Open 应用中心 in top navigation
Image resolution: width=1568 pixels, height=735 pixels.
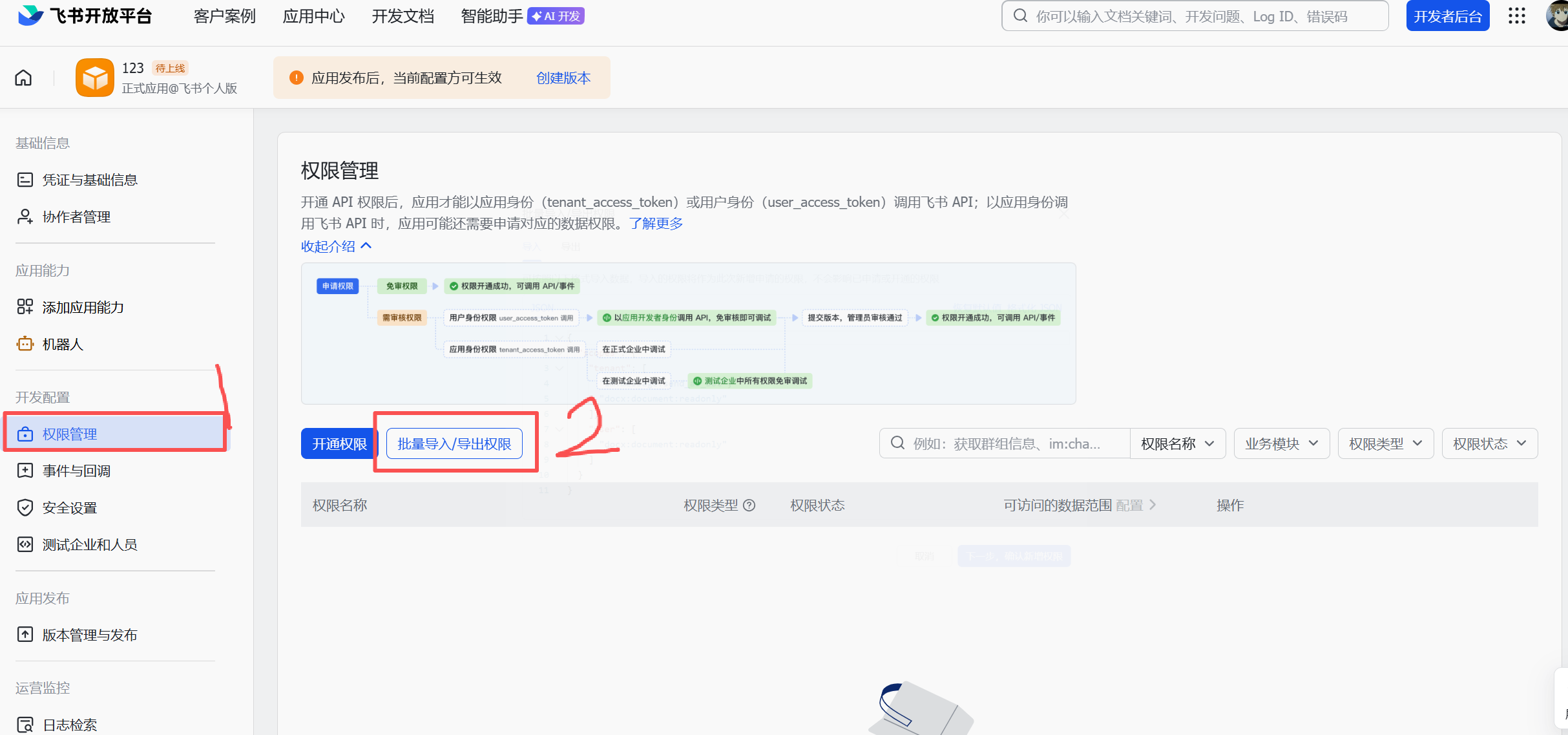(313, 16)
